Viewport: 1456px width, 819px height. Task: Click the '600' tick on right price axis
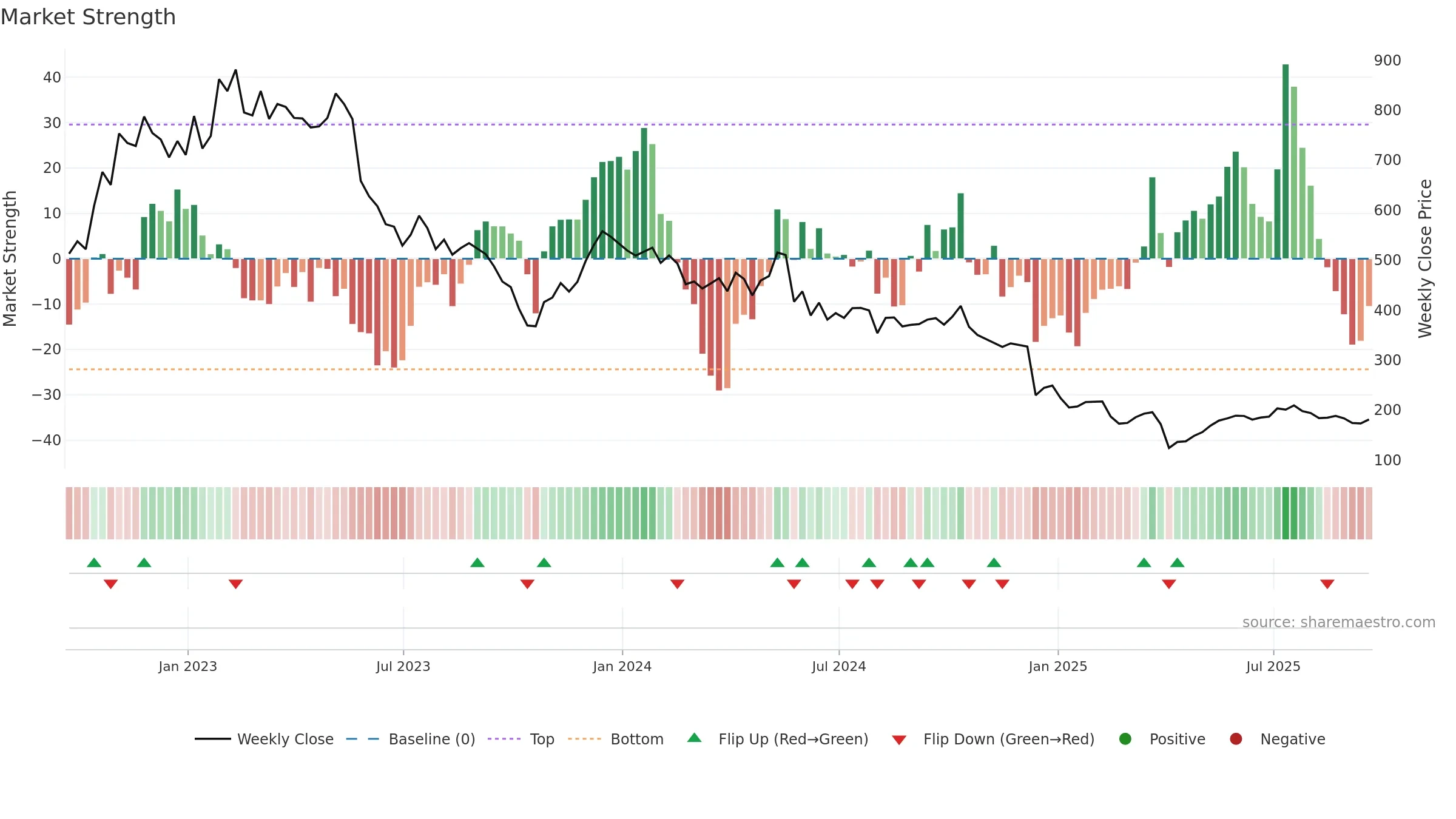(1387, 211)
